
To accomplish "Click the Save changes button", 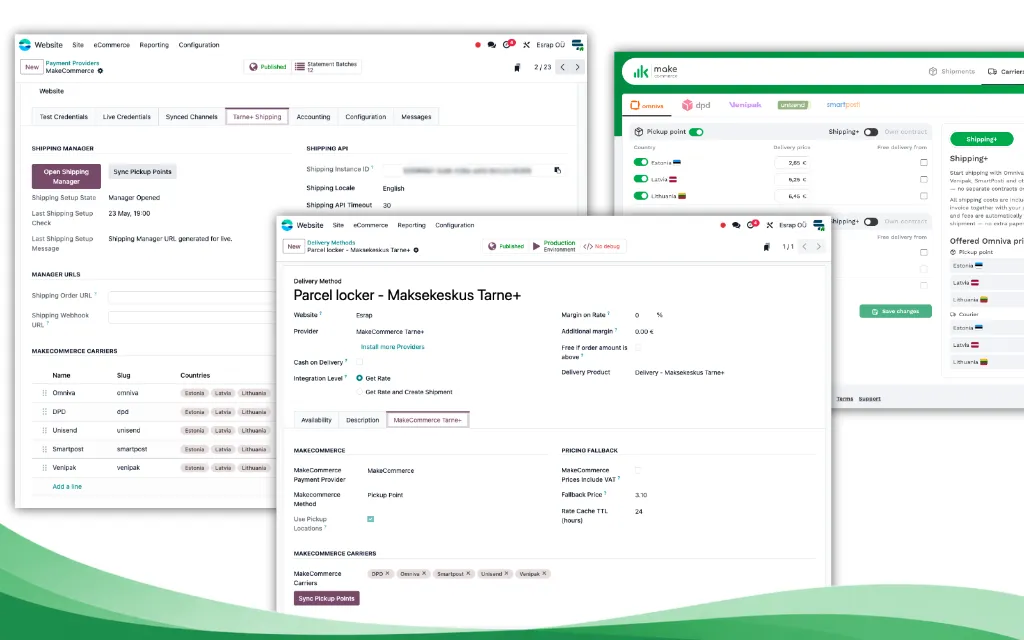I will 895,312.
